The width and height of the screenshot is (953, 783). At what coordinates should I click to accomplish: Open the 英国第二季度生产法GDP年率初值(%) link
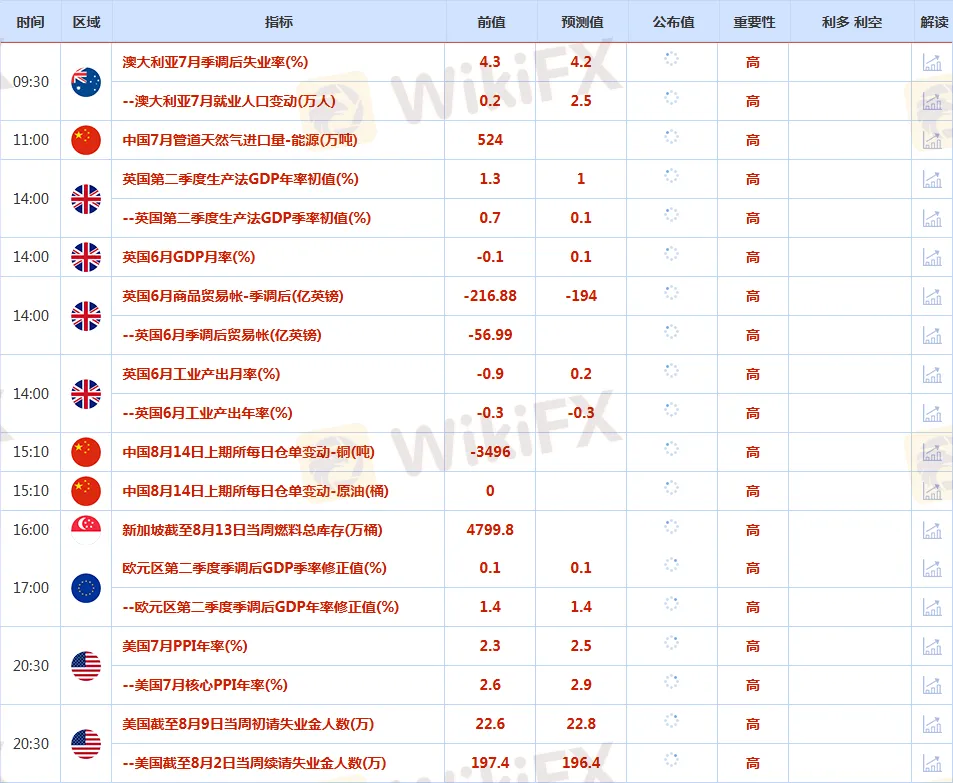point(240,179)
